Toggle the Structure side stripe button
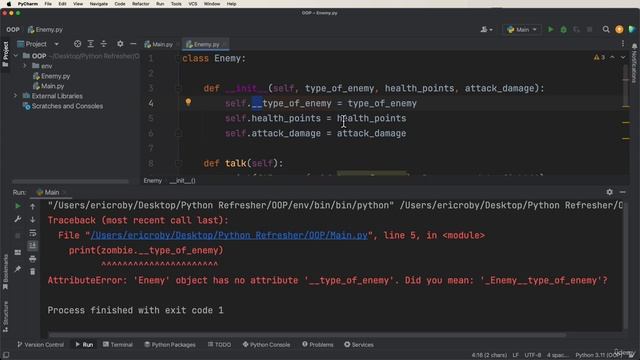Viewport: 640px width, 360px height. click(5, 316)
